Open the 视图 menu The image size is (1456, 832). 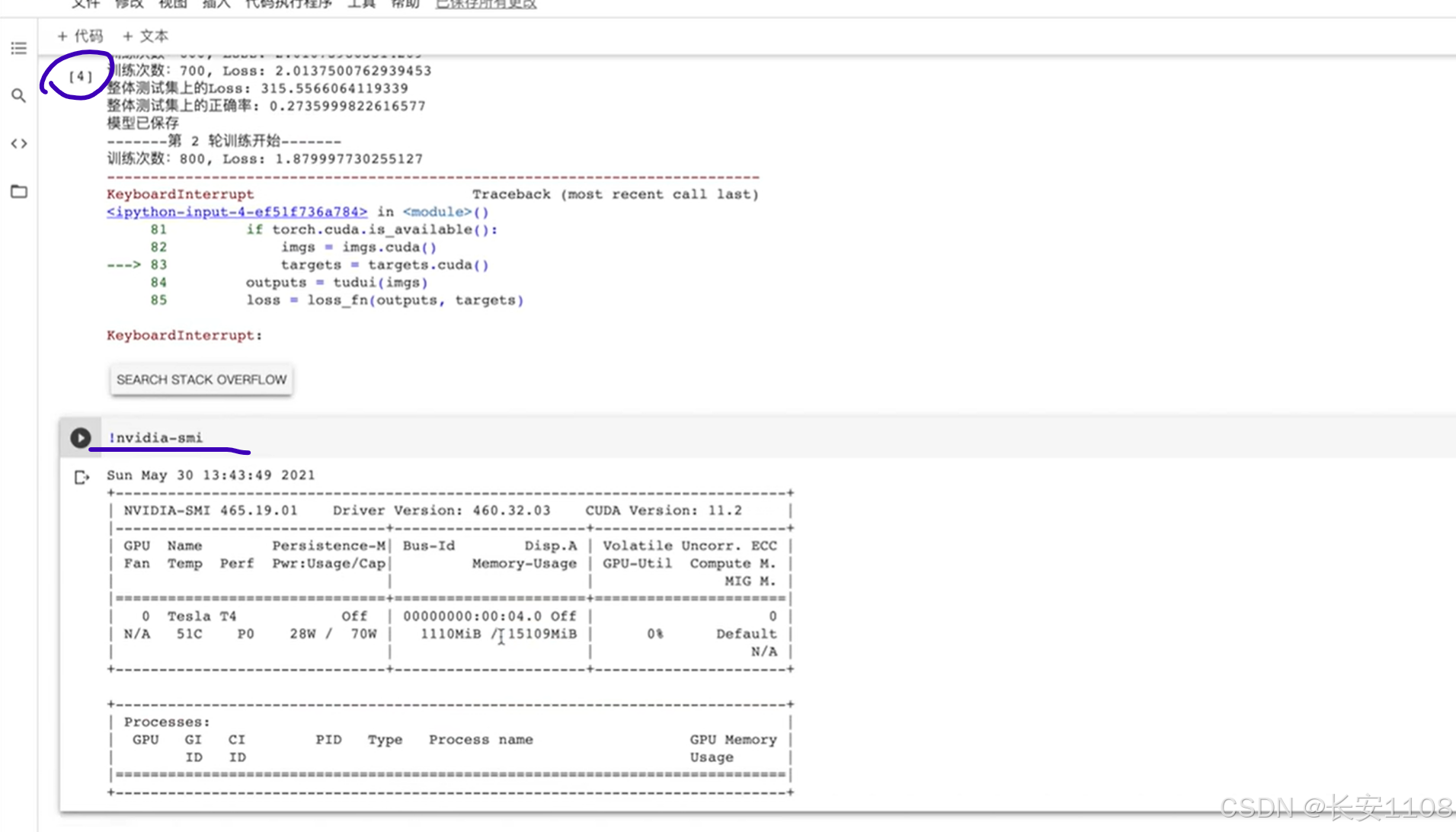[x=172, y=4]
